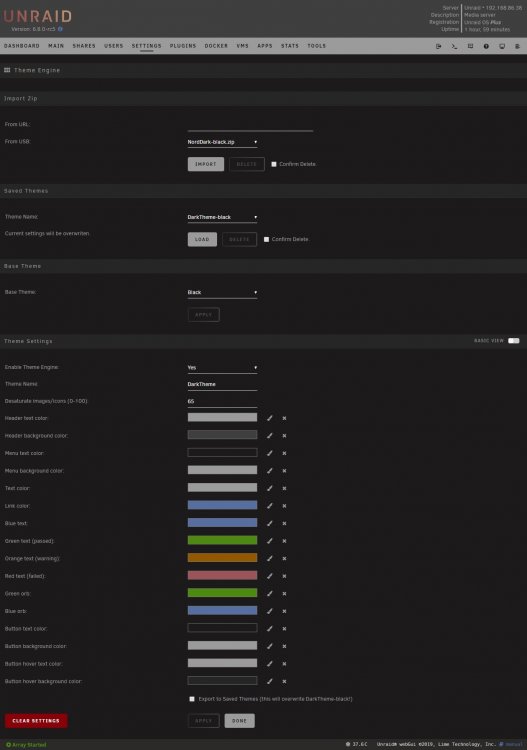Click the red Clear Settings button

pyautogui.click(x=36, y=720)
